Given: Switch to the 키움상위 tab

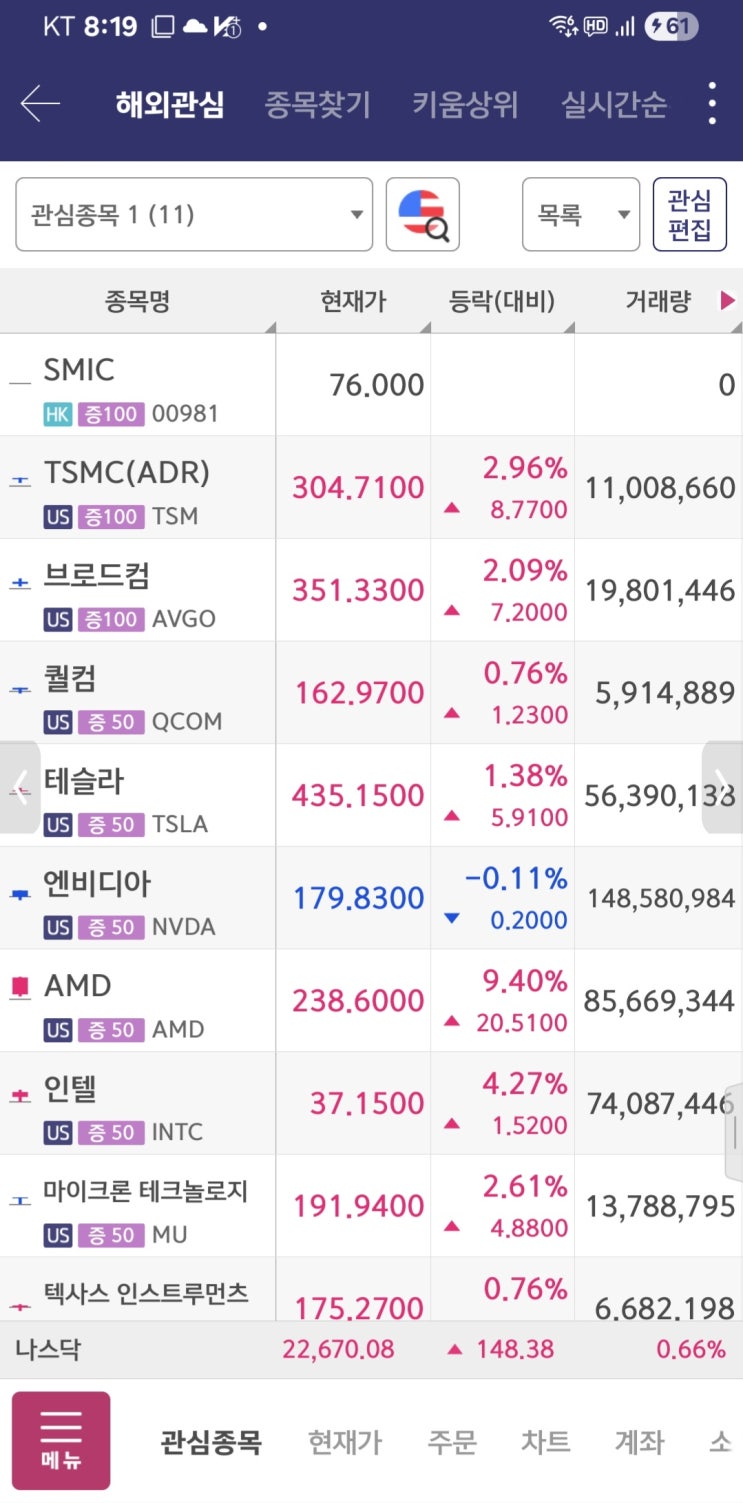Looking at the screenshot, I should tap(465, 104).
